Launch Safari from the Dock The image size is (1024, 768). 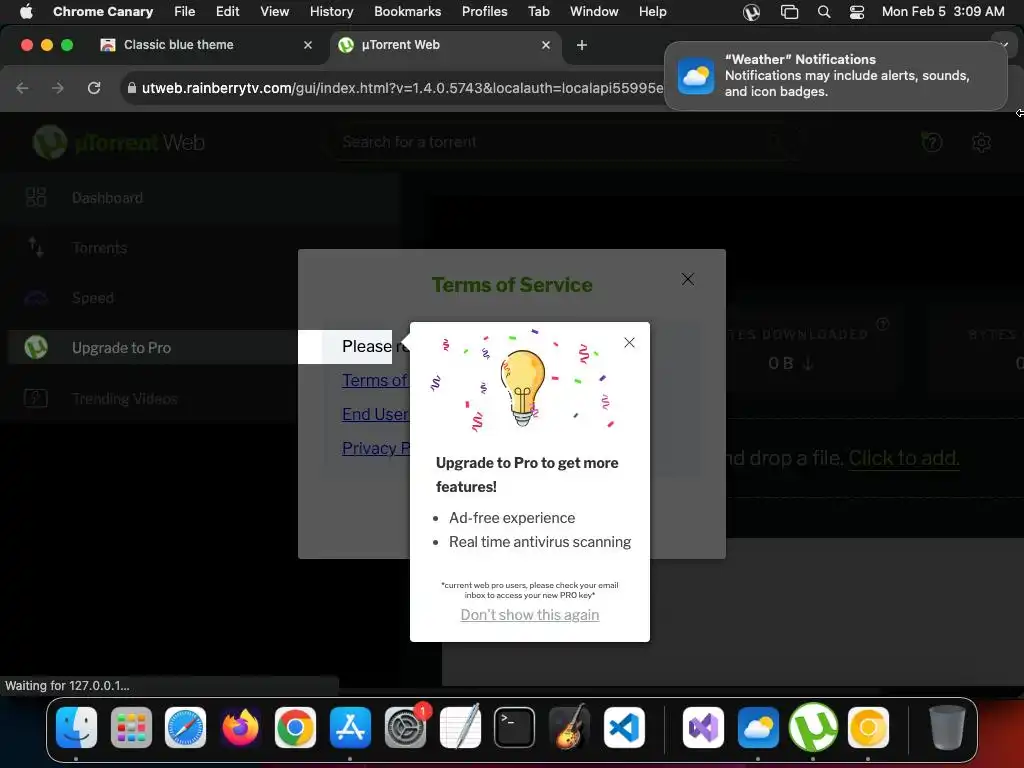click(x=185, y=728)
